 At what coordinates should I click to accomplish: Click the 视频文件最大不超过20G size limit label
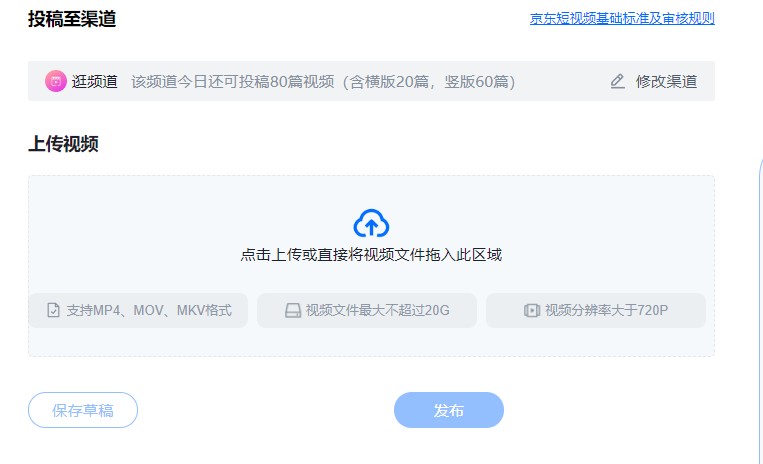[x=378, y=310]
